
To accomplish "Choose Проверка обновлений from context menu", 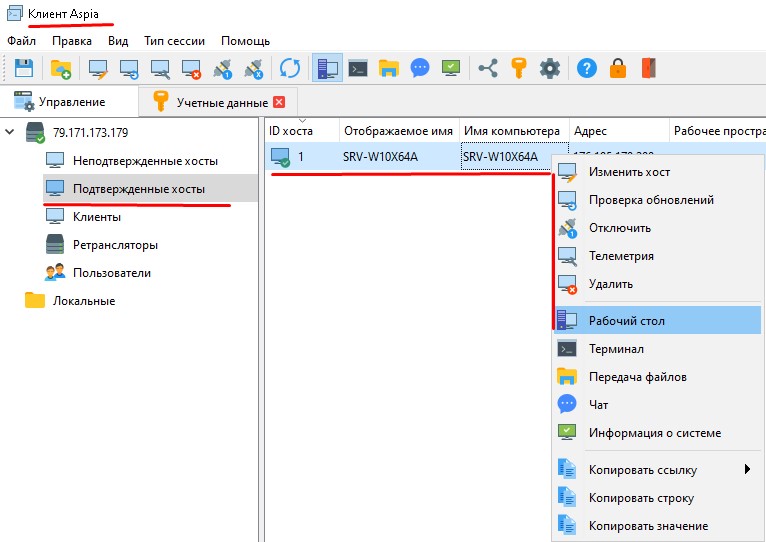I will tap(658, 200).
